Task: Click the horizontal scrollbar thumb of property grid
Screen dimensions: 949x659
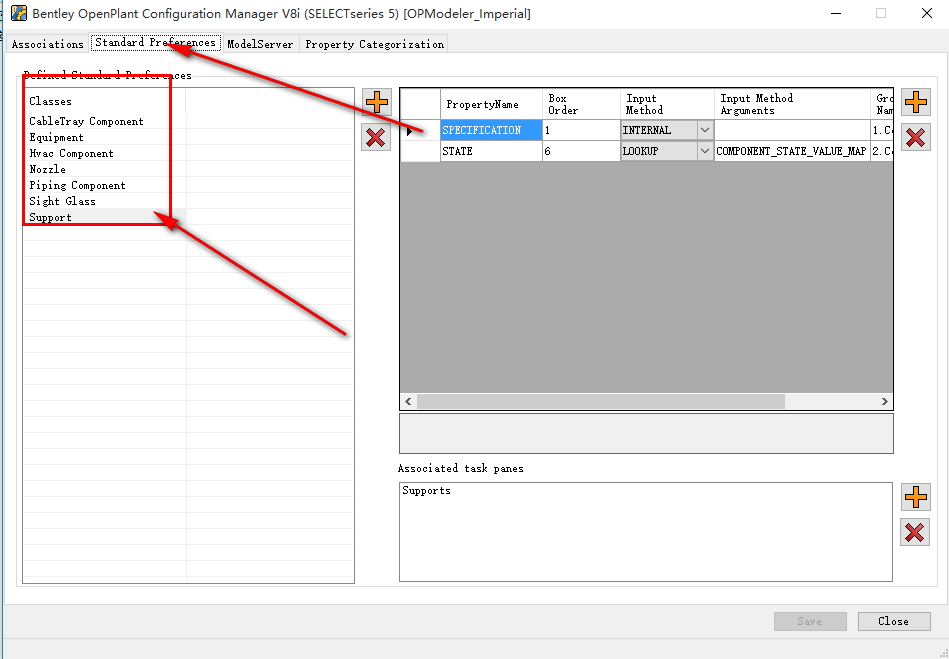Action: click(600, 401)
